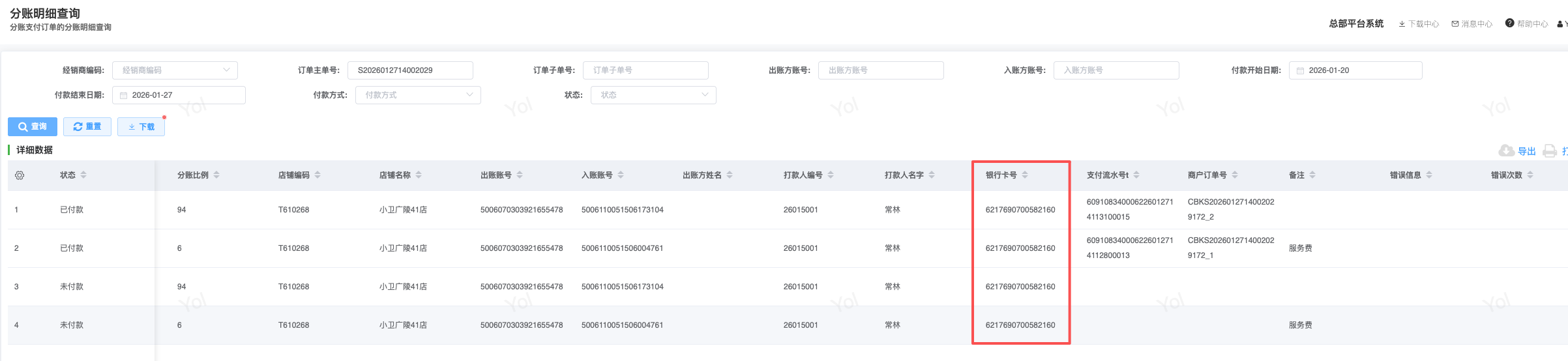
Task: Click 入账账号 5006110051506173104 in row 1
Action: click(623, 210)
